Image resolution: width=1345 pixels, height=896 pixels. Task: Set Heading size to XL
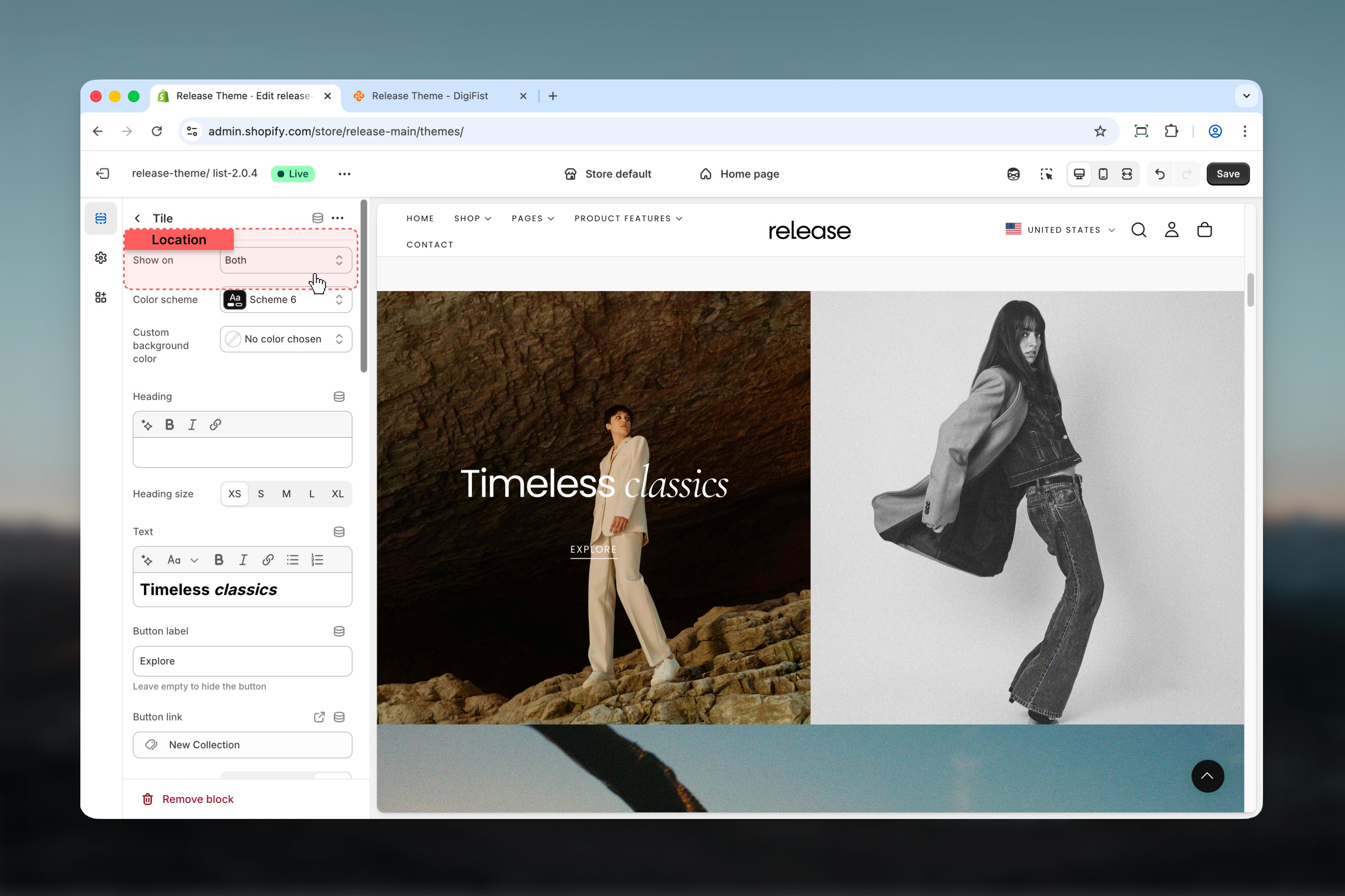[x=338, y=494]
